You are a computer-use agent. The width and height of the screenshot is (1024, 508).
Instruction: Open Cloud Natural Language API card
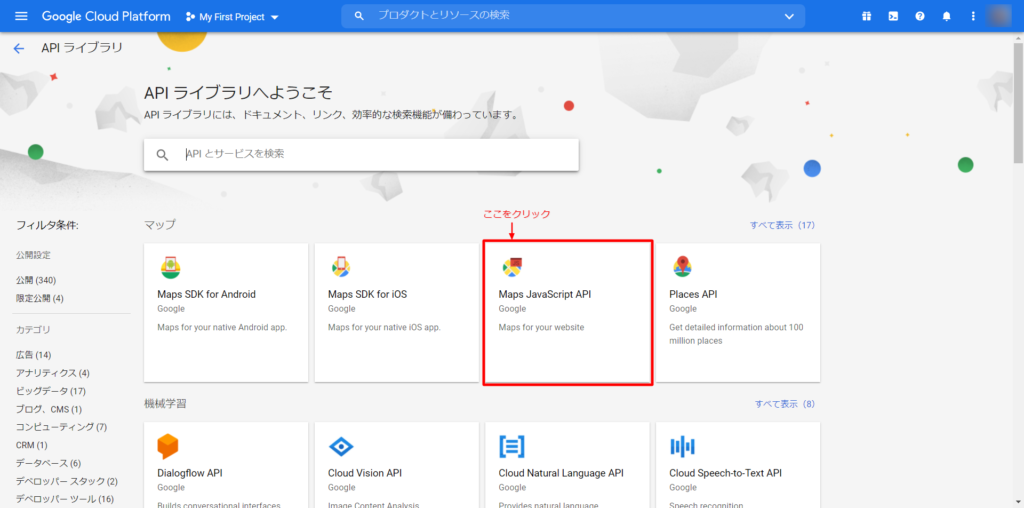(568, 465)
